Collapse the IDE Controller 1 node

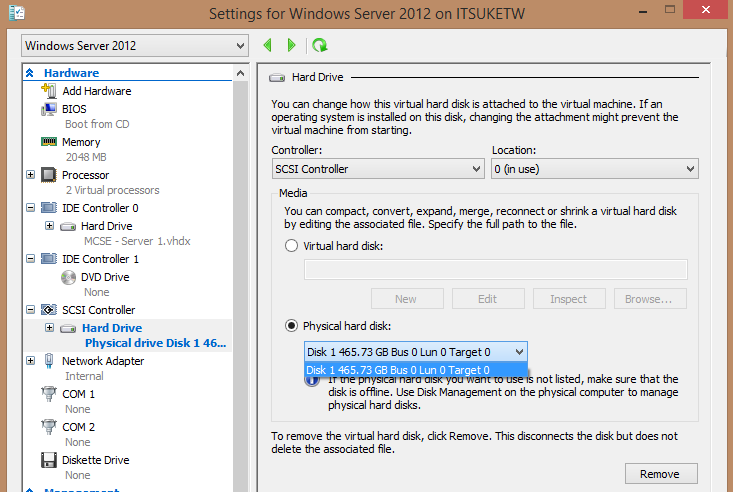click(x=30, y=259)
